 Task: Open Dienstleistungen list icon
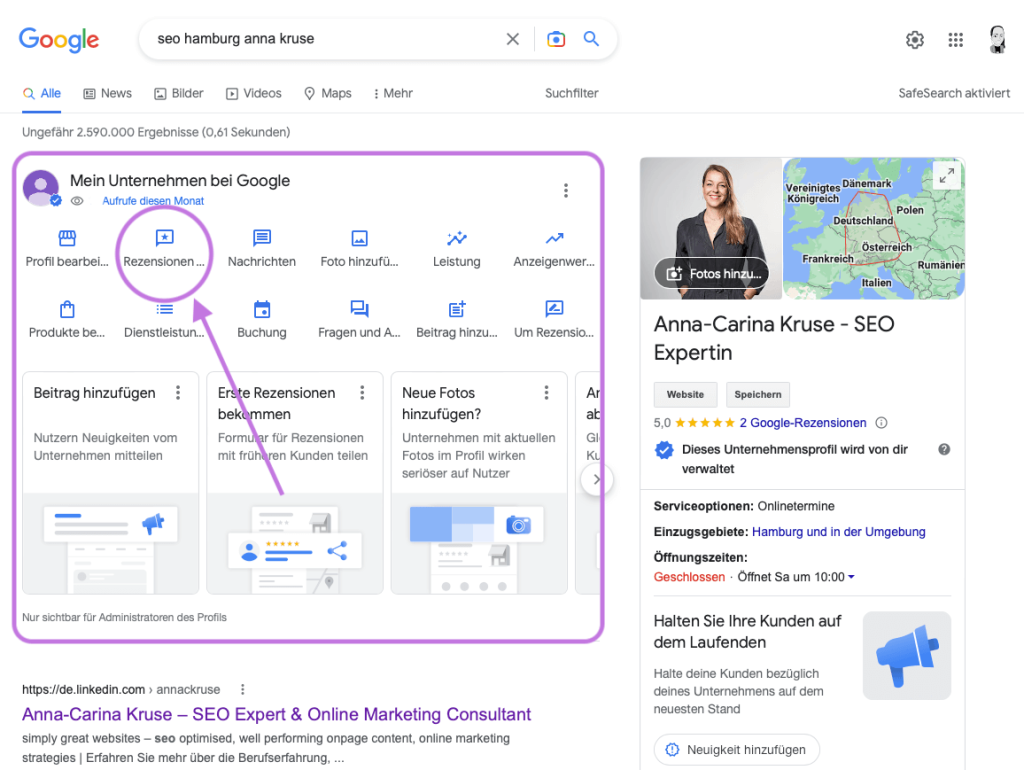[x=164, y=309]
